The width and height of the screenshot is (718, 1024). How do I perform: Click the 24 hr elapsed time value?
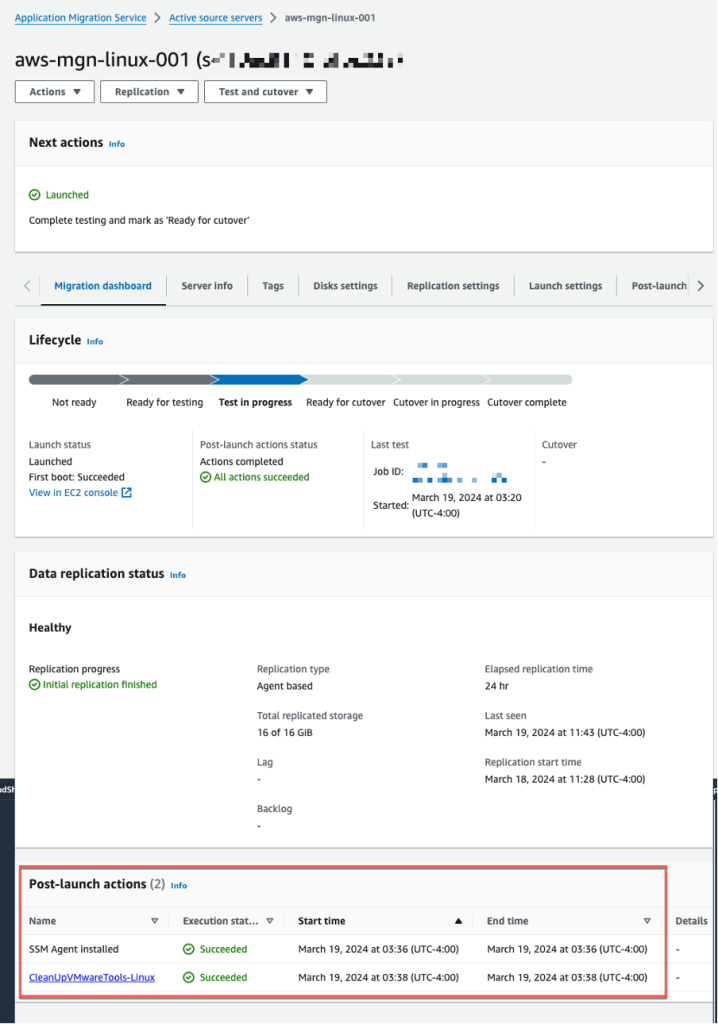[497, 686]
